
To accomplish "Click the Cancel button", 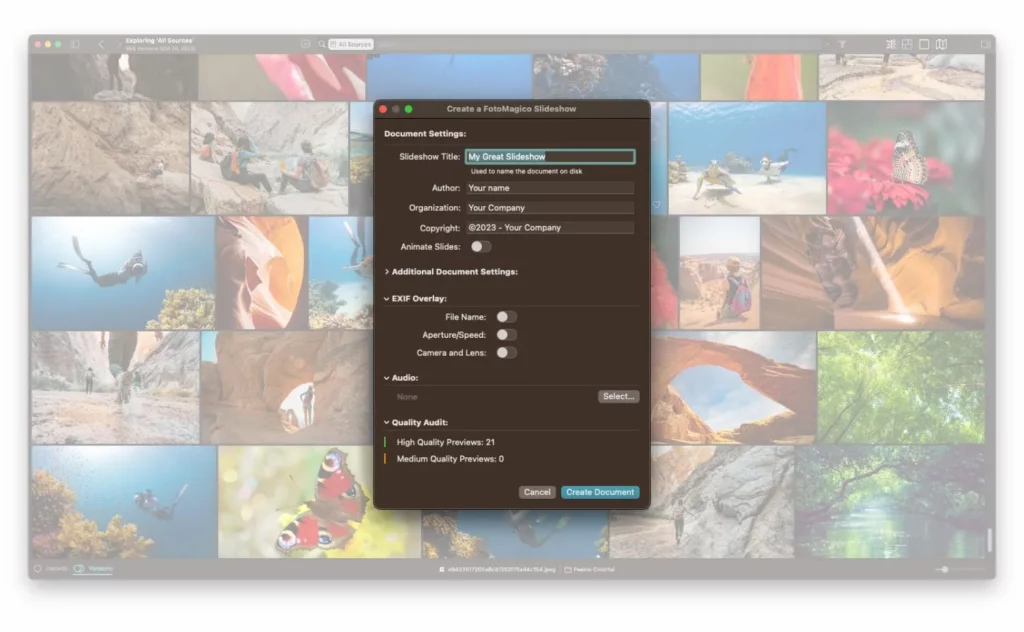I will 537,492.
